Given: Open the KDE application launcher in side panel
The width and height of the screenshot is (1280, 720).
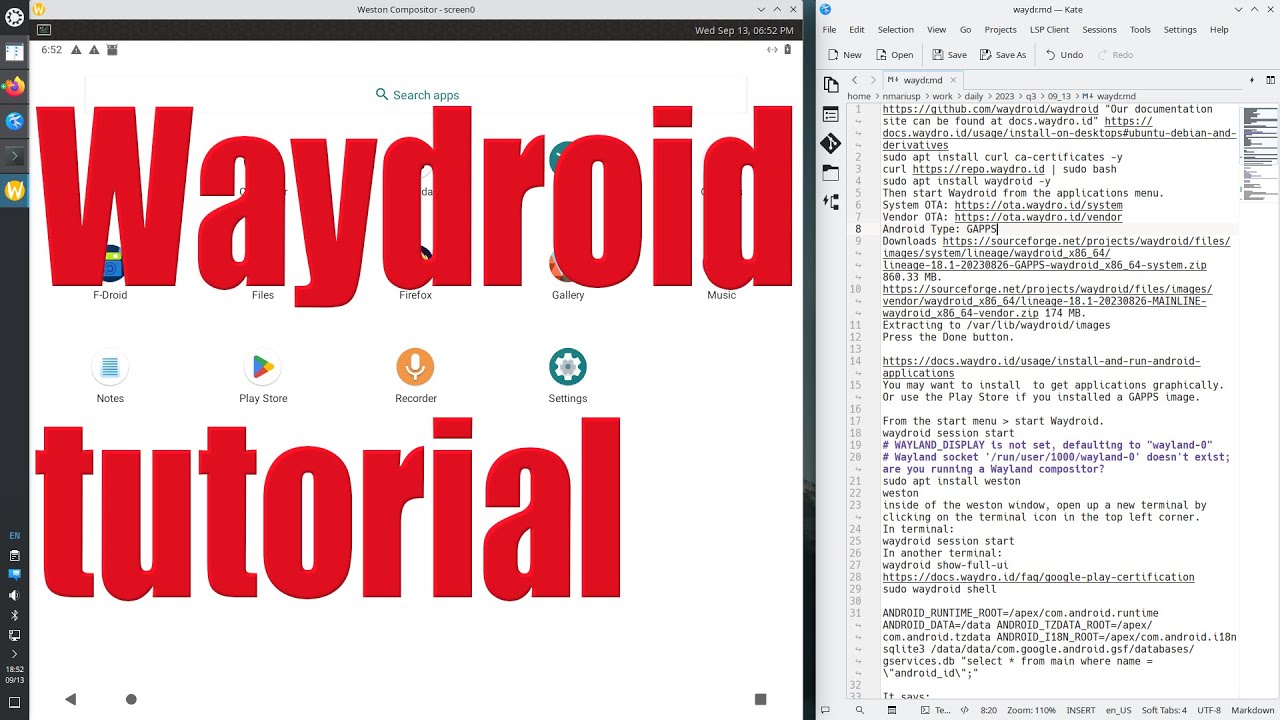Looking at the screenshot, I should tap(14, 18).
